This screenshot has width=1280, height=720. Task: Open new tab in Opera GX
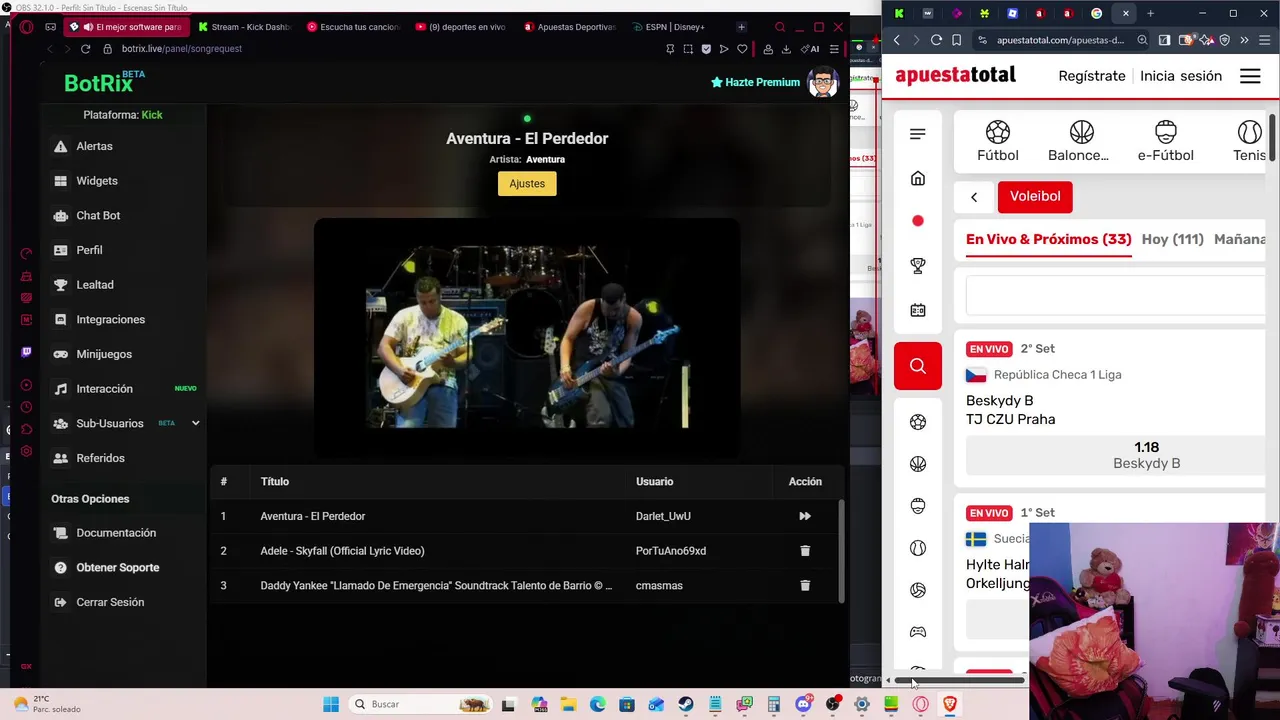coord(741,27)
